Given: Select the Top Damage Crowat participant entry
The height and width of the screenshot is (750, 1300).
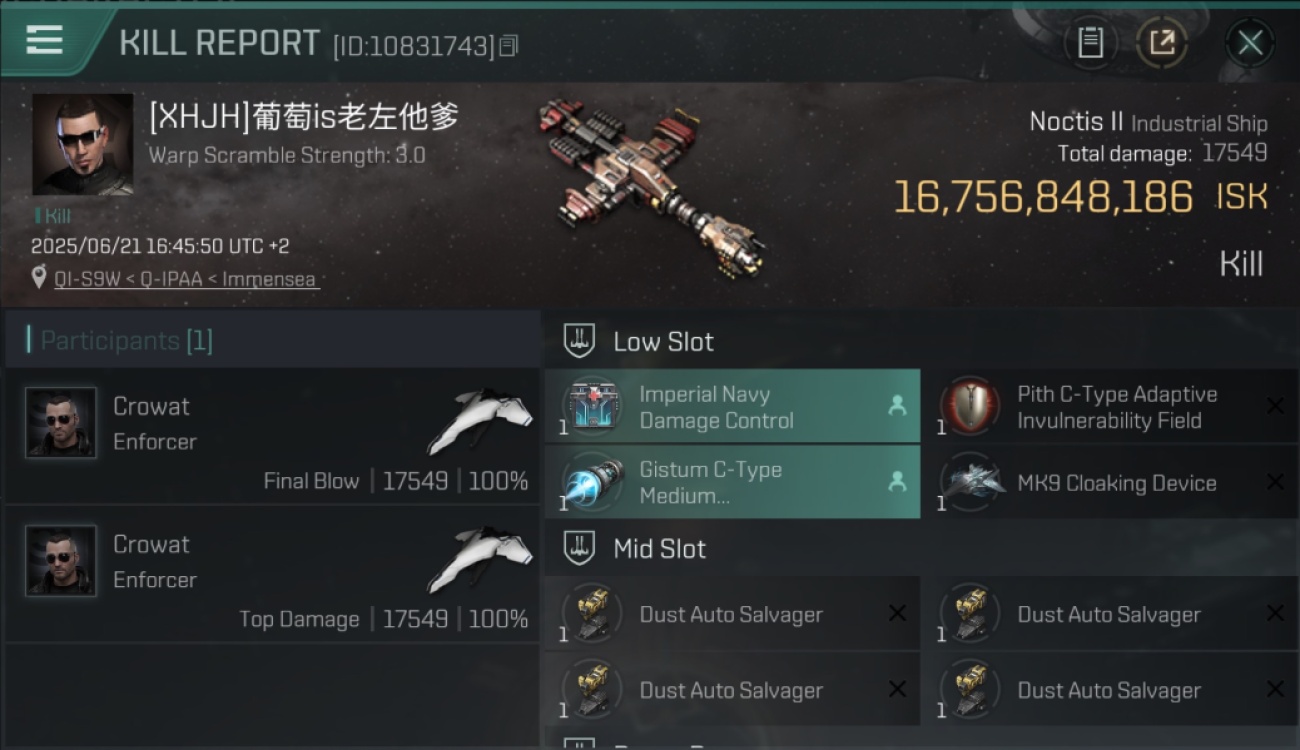Looking at the screenshot, I should (x=272, y=575).
